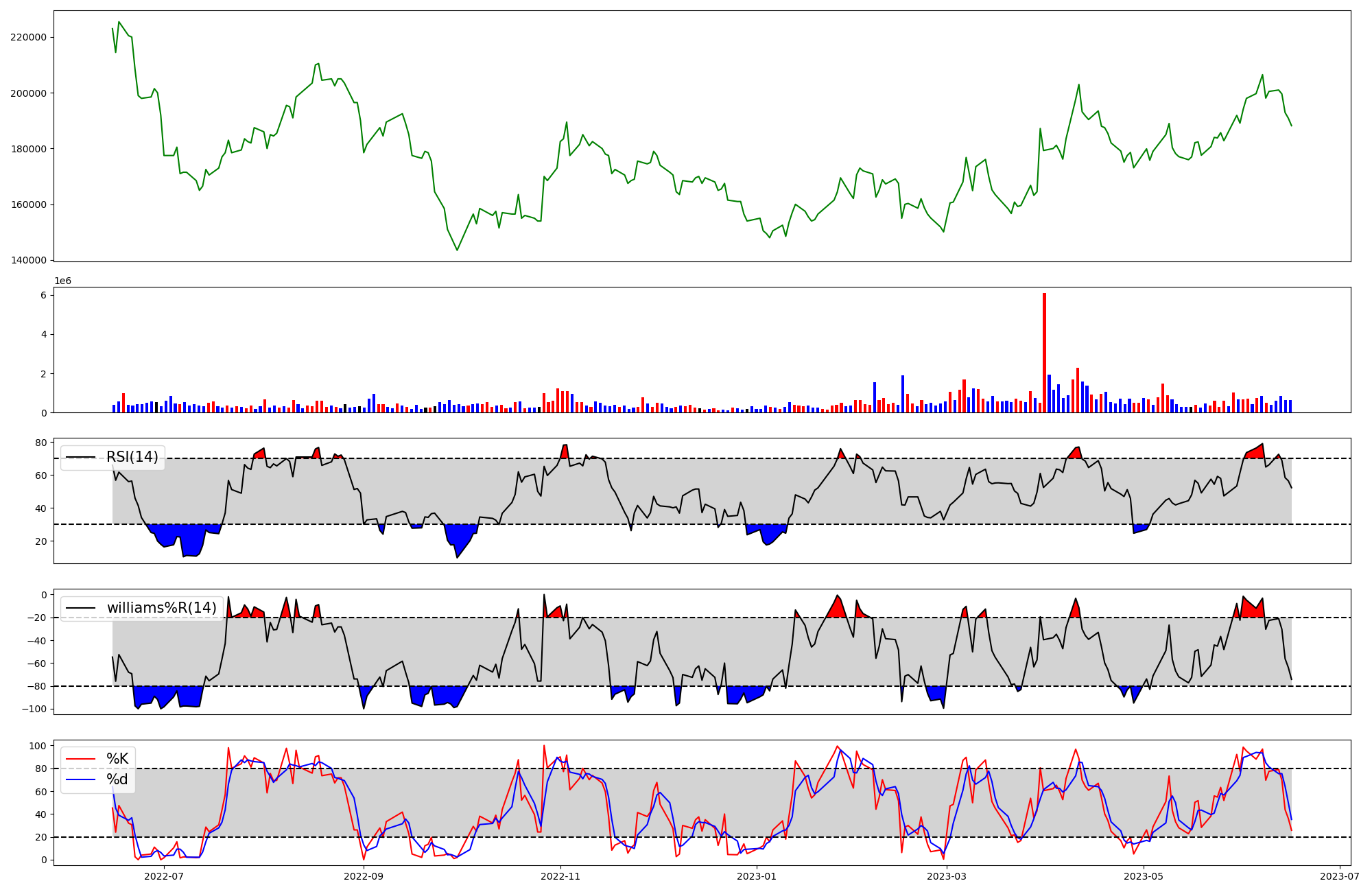Click the tallest red volume bar
This screenshot has width=1372, height=892.
tap(1044, 353)
